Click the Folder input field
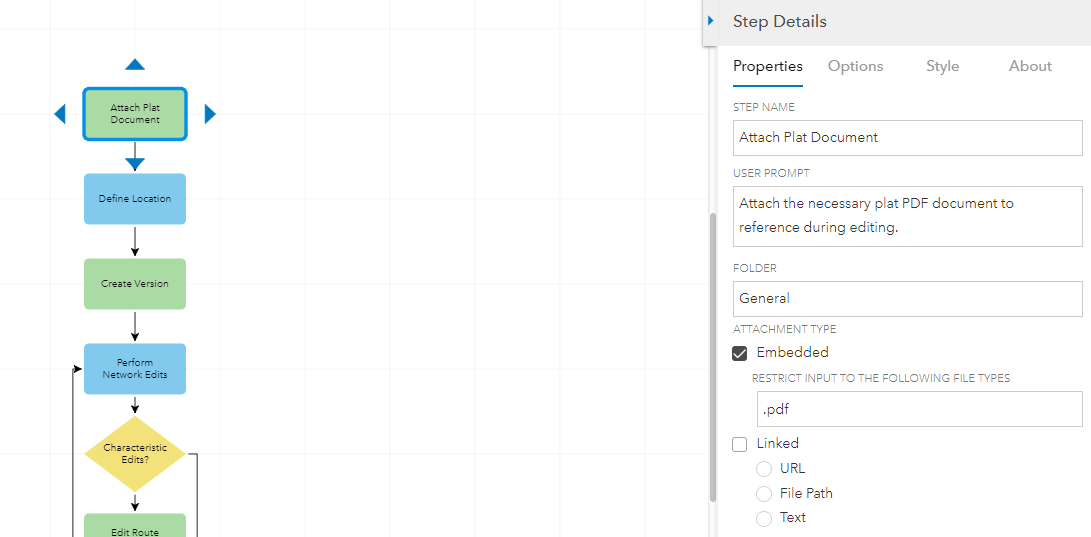 click(x=908, y=298)
